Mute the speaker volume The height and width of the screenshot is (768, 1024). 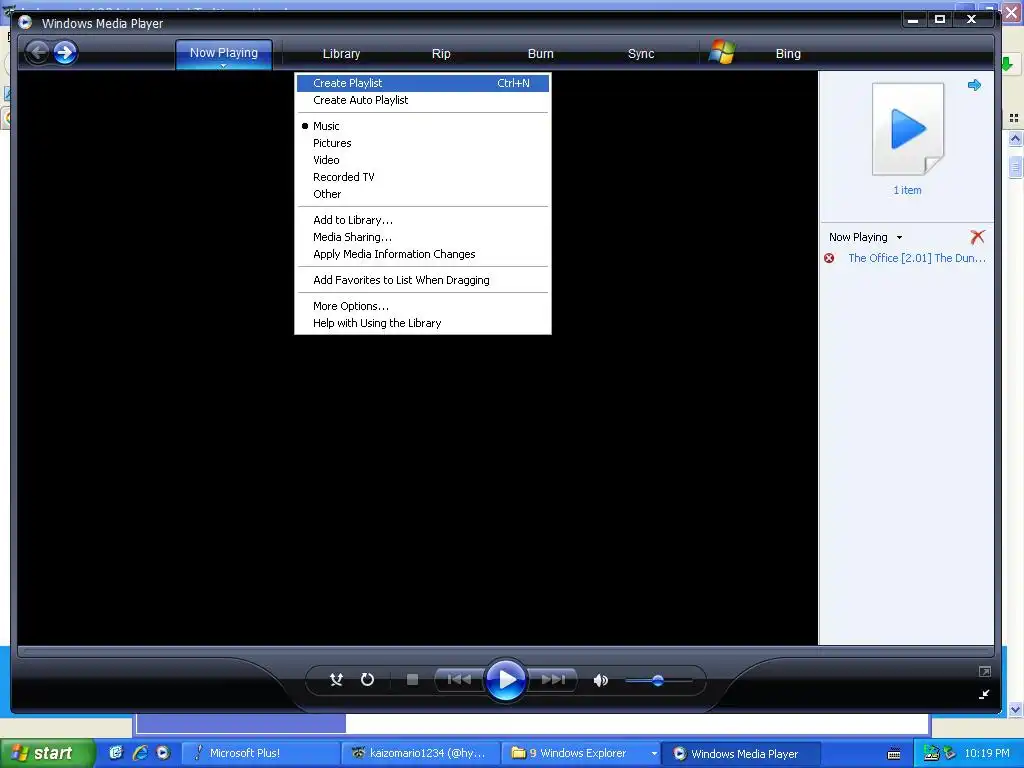click(x=600, y=680)
